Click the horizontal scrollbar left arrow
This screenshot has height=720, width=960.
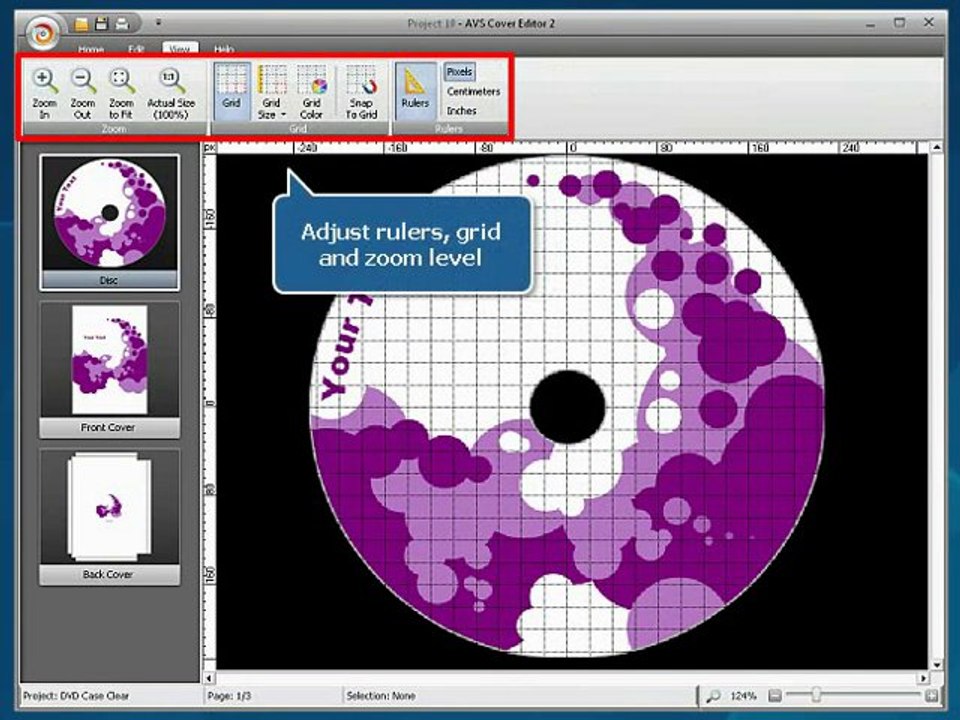coord(209,678)
